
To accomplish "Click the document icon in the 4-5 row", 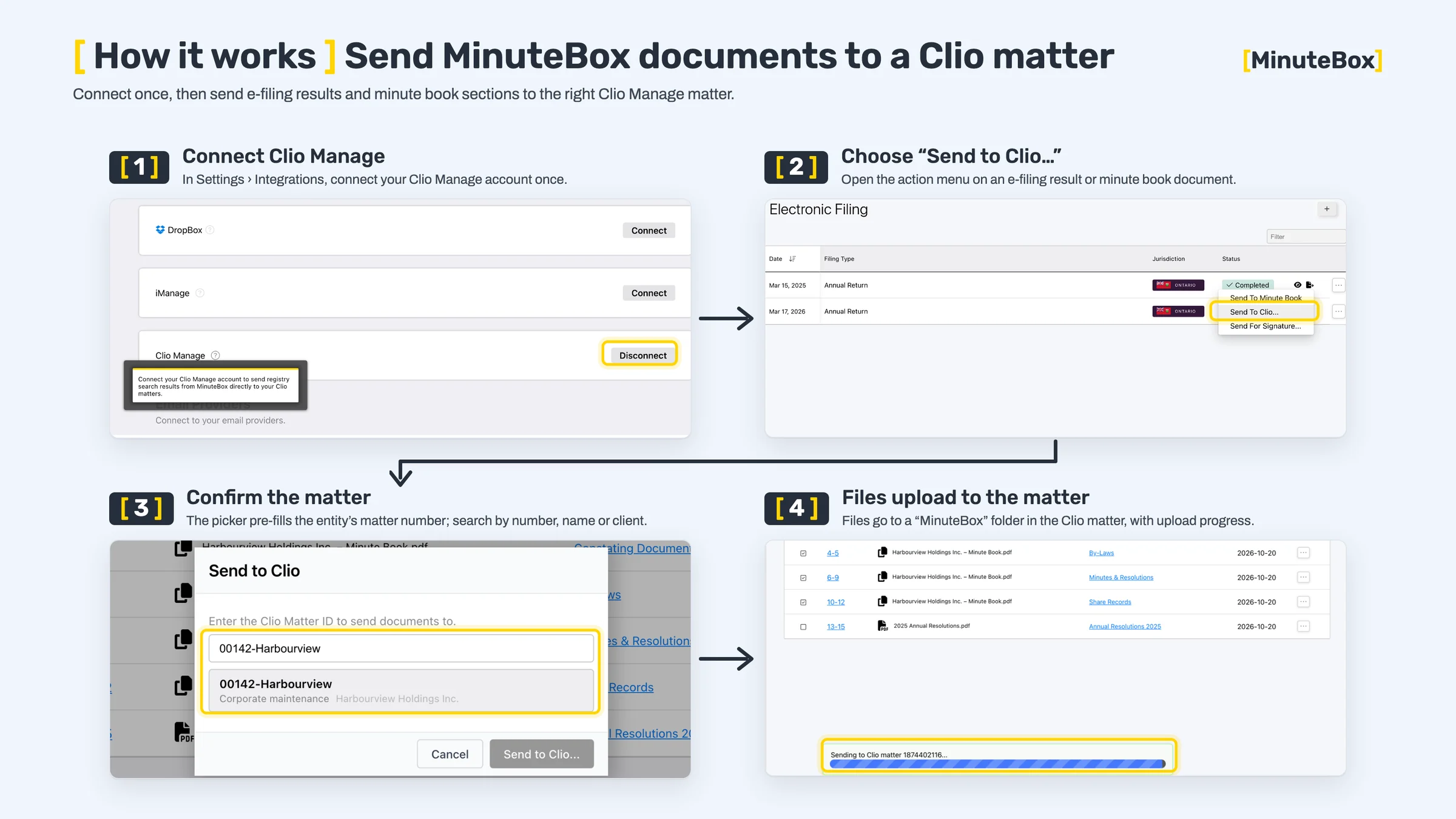I will [x=883, y=553].
